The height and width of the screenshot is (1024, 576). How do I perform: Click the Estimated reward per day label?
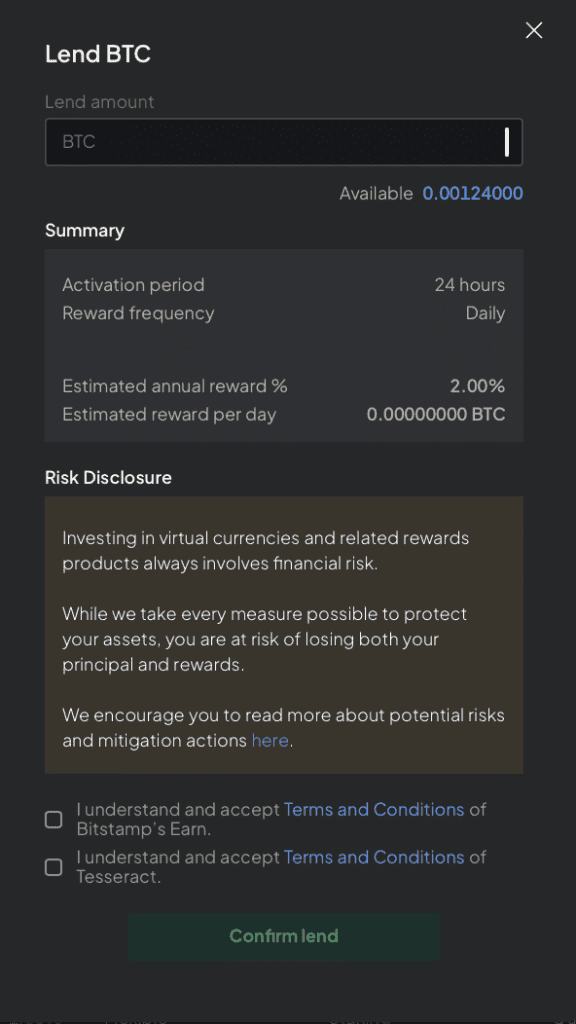(169, 414)
